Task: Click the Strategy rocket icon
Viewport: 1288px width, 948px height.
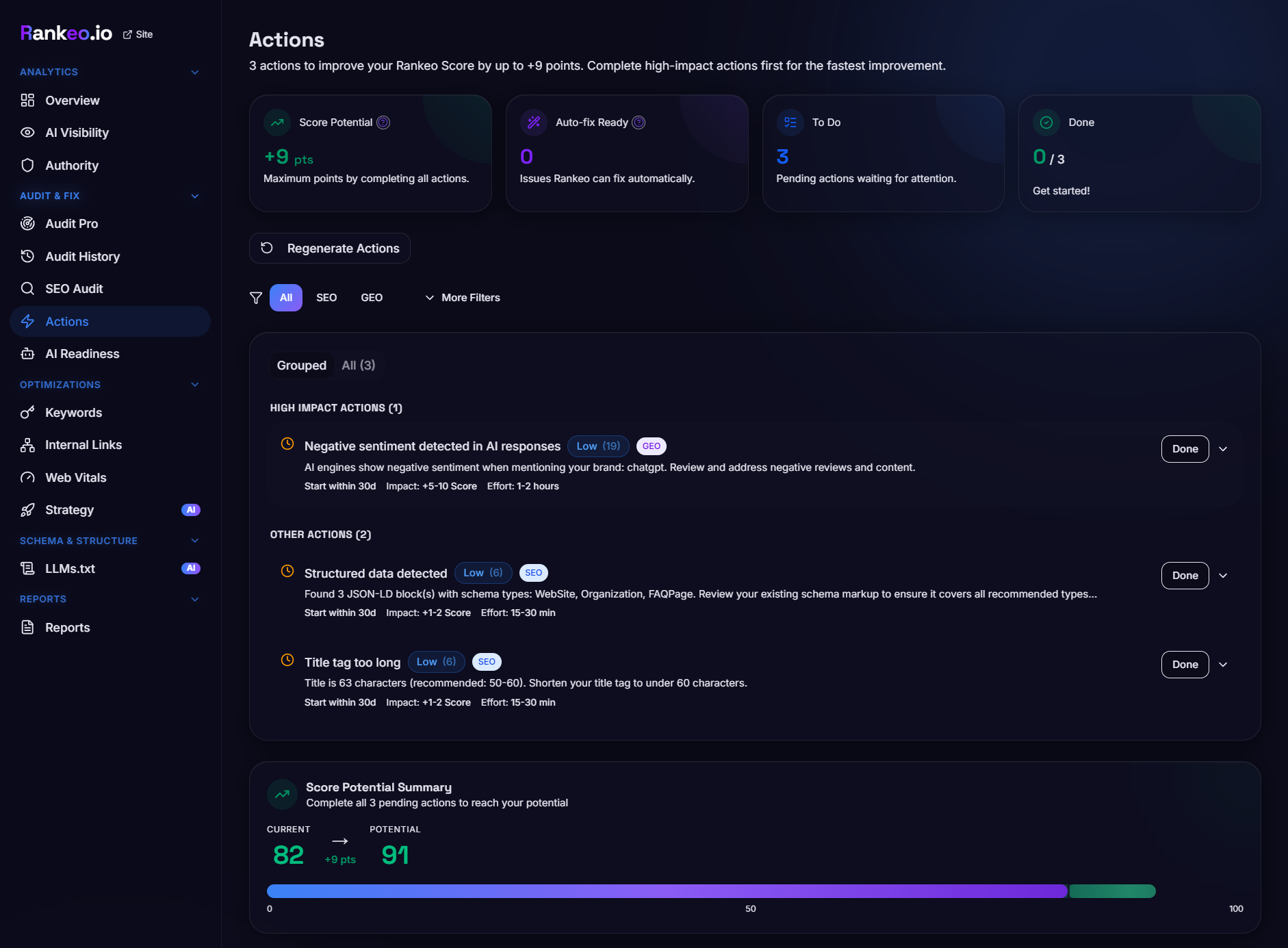Action: click(x=27, y=510)
